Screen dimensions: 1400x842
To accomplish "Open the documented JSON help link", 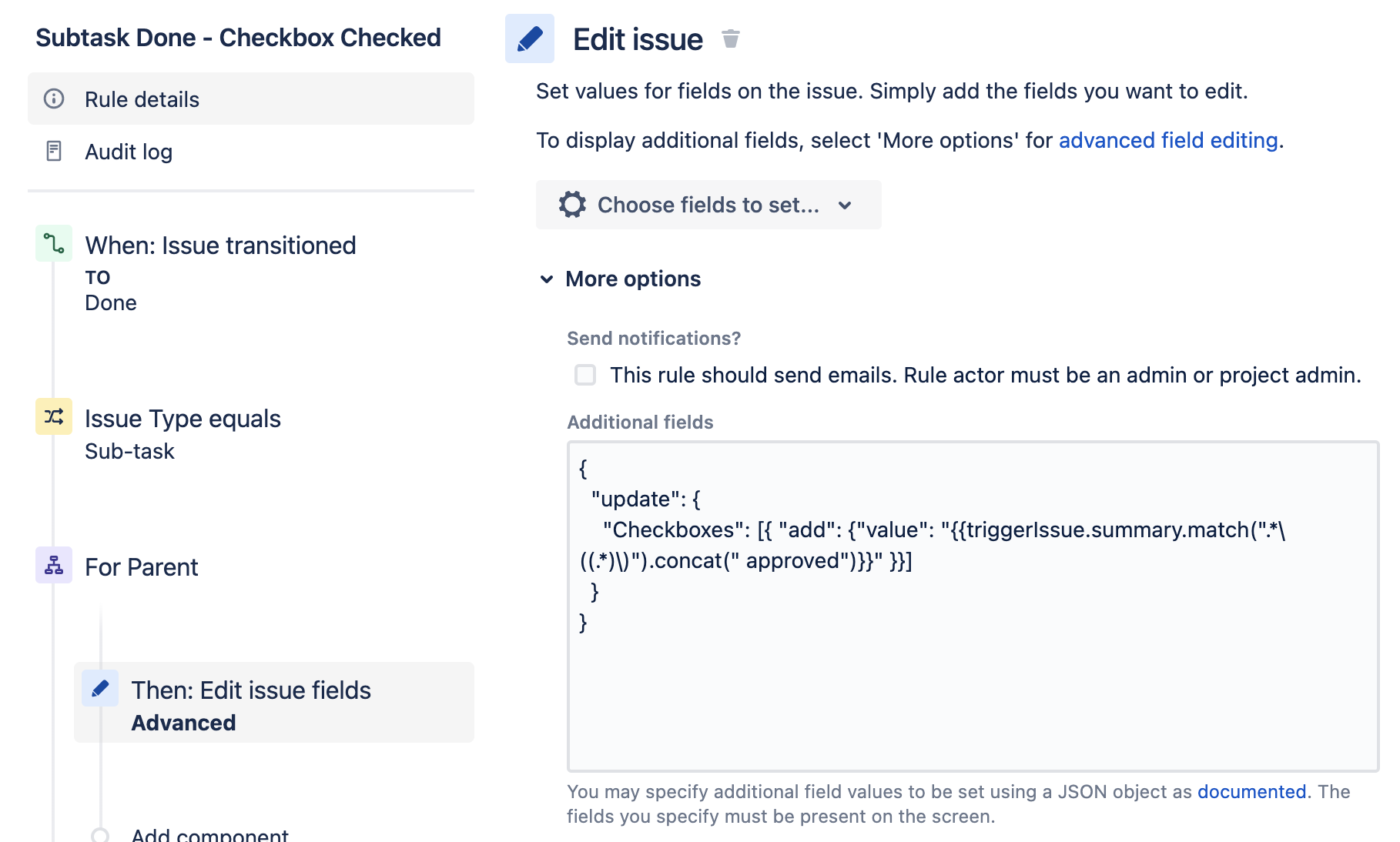I will coord(1251,791).
